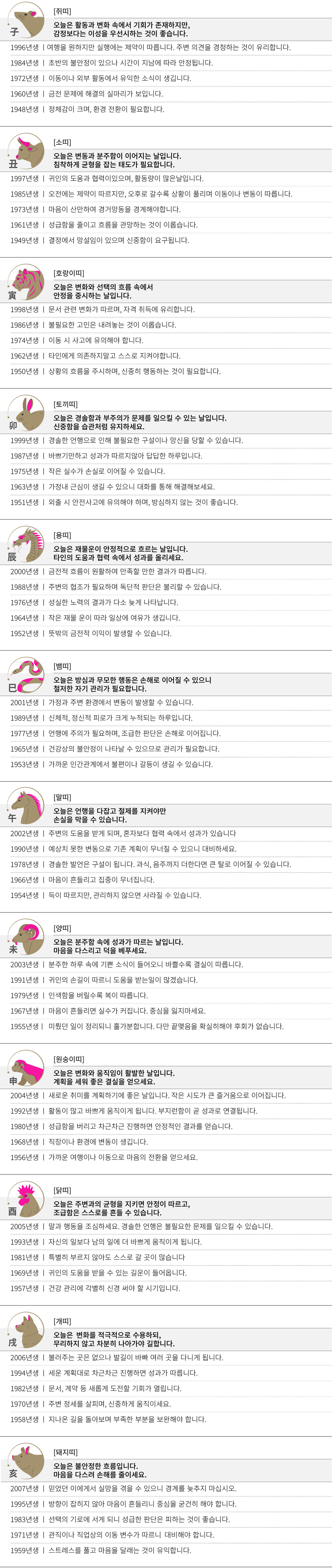The image size is (332, 1568).
Task: Click the pig zodiac icon
Action: 26,1460
